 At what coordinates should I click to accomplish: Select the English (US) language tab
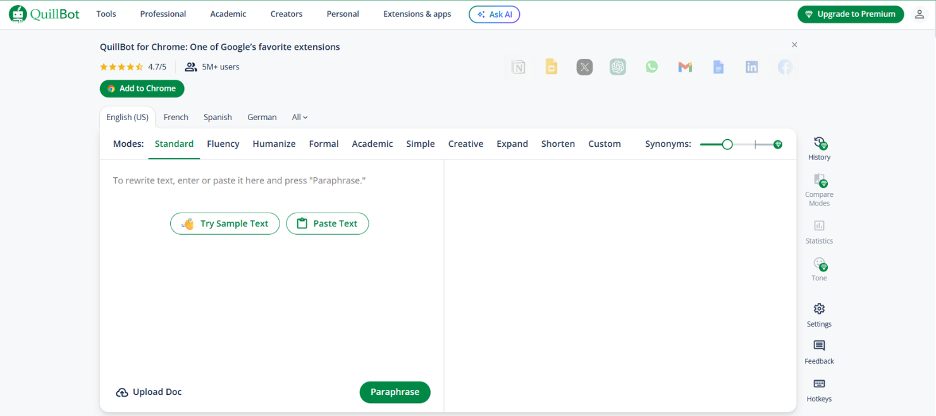tap(127, 117)
